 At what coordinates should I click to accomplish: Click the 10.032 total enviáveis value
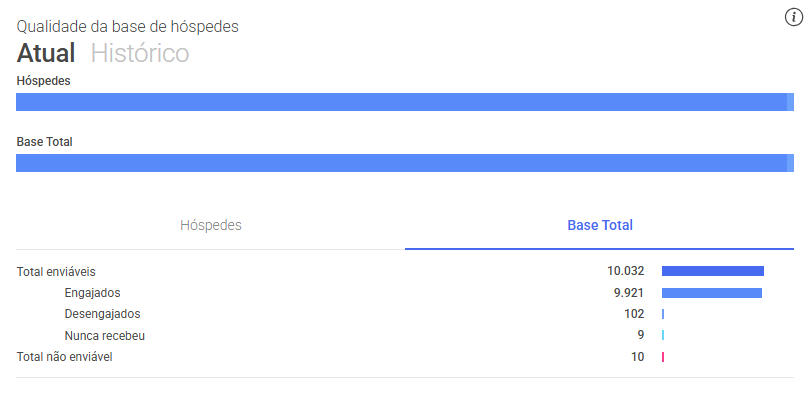click(626, 271)
